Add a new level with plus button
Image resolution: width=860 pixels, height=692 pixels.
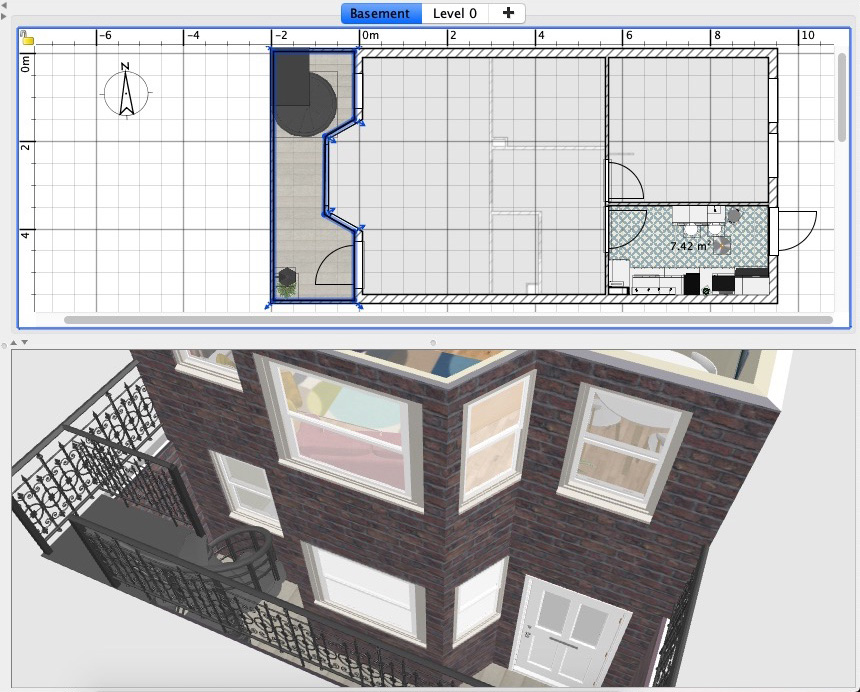click(x=508, y=13)
